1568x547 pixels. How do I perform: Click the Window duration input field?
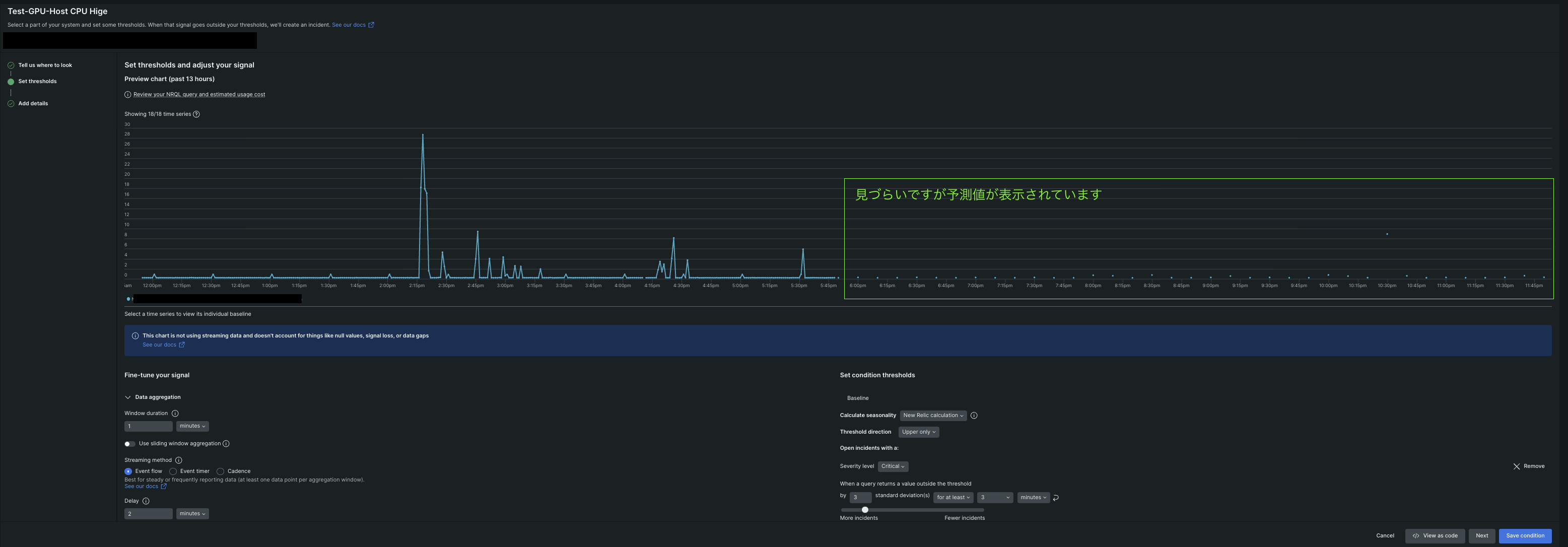[x=148, y=426]
